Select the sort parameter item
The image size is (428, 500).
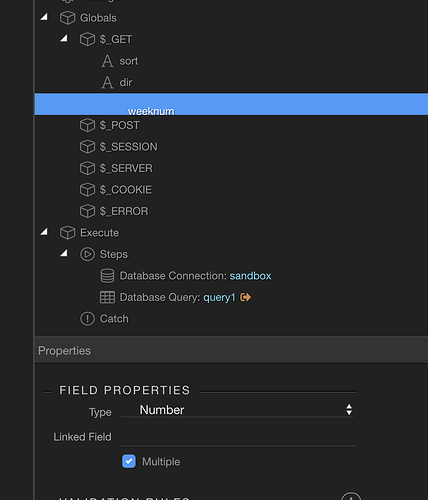(x=129, y=61)
